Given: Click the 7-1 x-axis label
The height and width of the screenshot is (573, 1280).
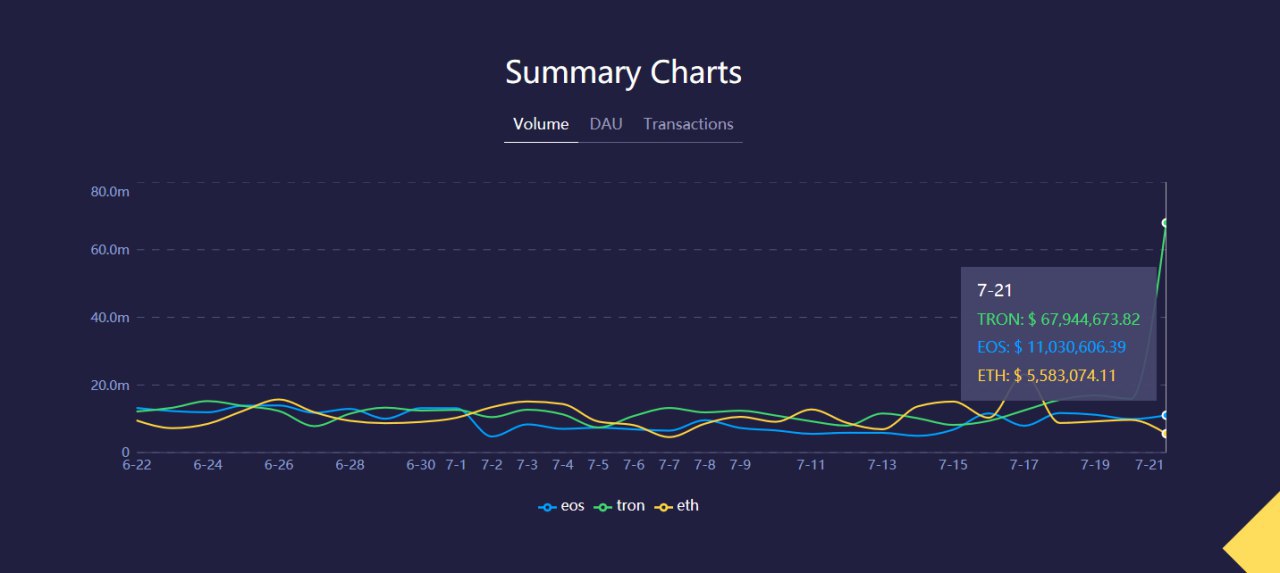Looking at the screenshot, I should click(456, 465).
